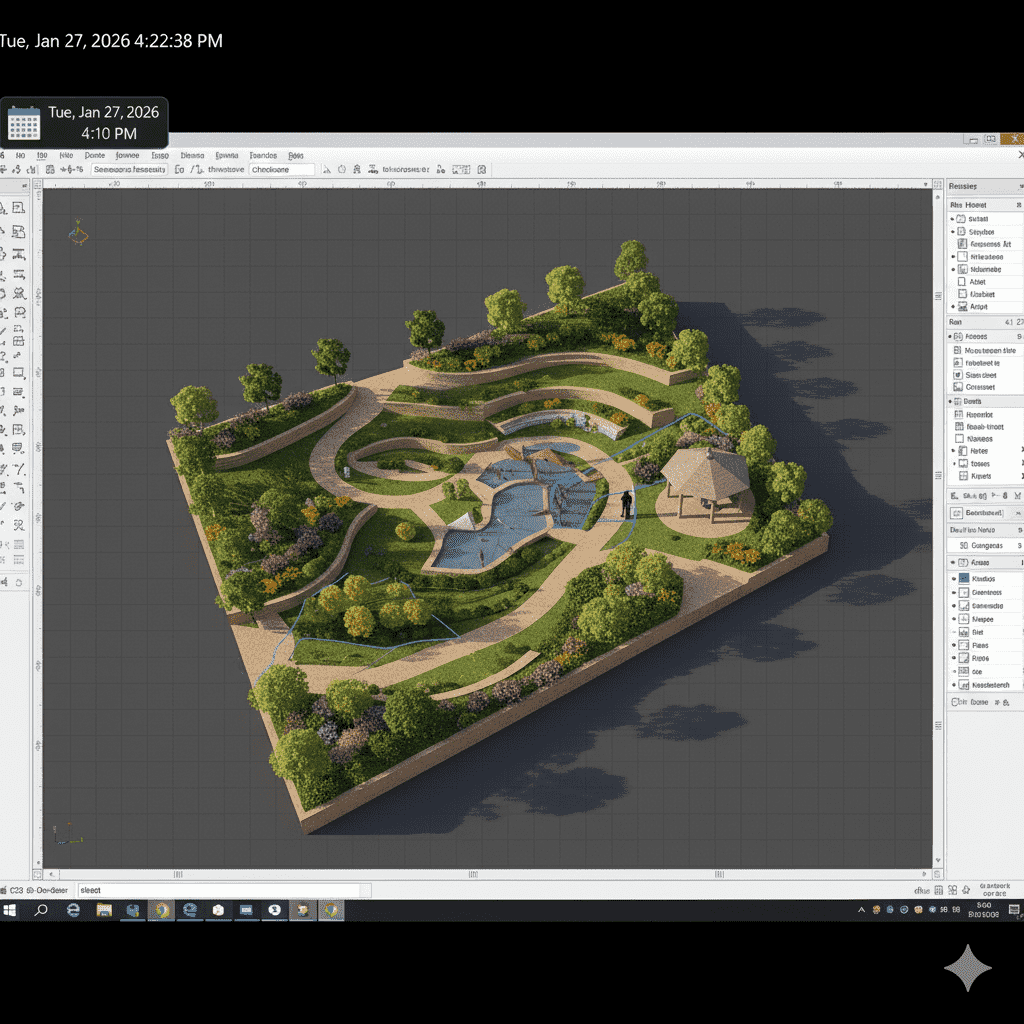Click the blue color swatch beside "Knodios"
The width and height of the screenshot is (1024, 1024).
[964, 579]
